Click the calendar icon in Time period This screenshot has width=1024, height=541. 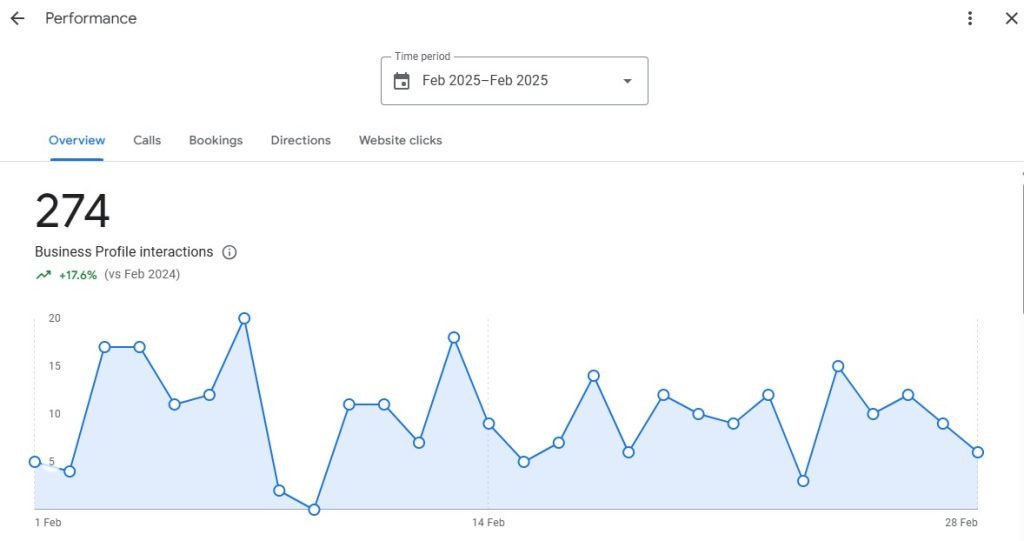(401, 81)
